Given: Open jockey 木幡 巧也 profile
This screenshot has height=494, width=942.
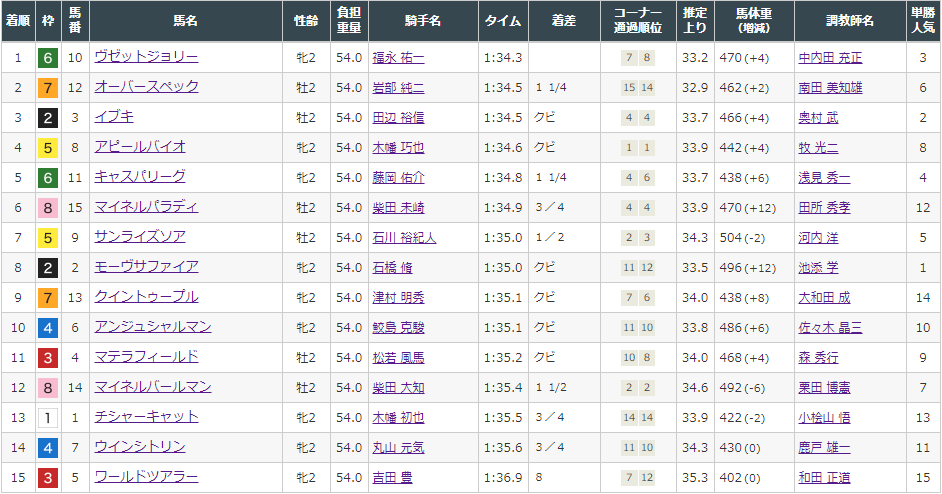Looking at the screenshot, I should [398, 148].
